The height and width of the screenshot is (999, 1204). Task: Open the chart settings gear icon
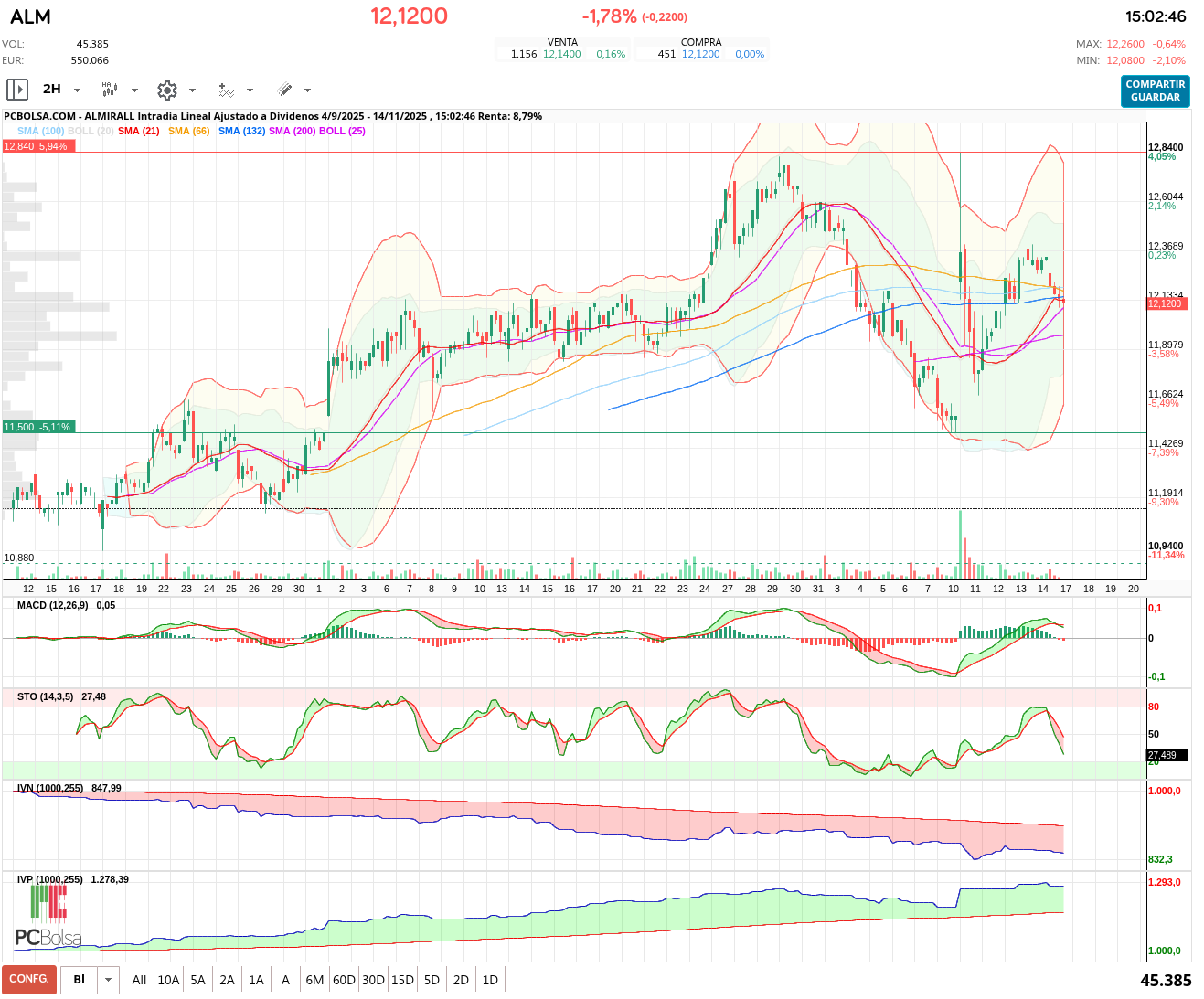click(x=167, y=90)
